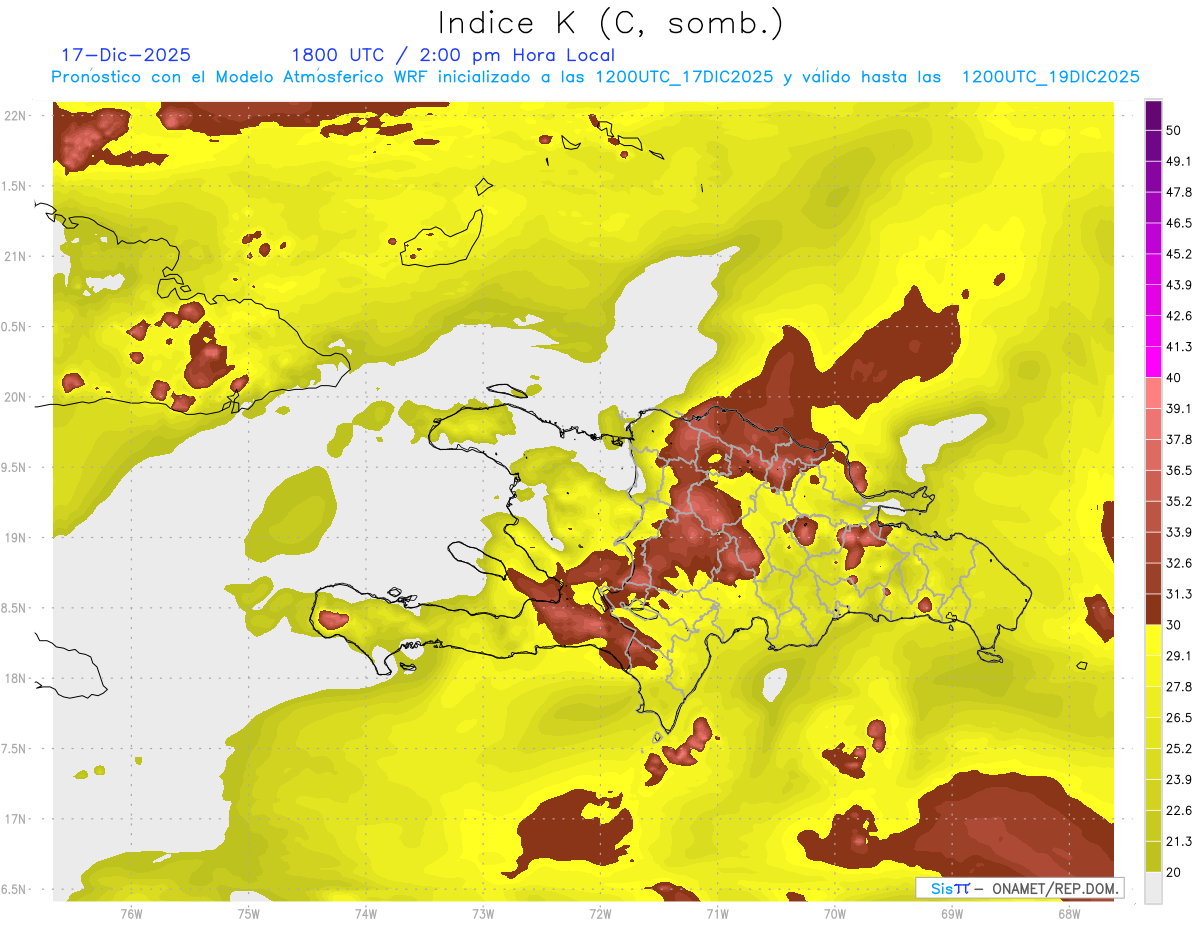Click the color scale value "49.1"
This screenshot has width=1200, height=927.
[x=1179, y=161]
